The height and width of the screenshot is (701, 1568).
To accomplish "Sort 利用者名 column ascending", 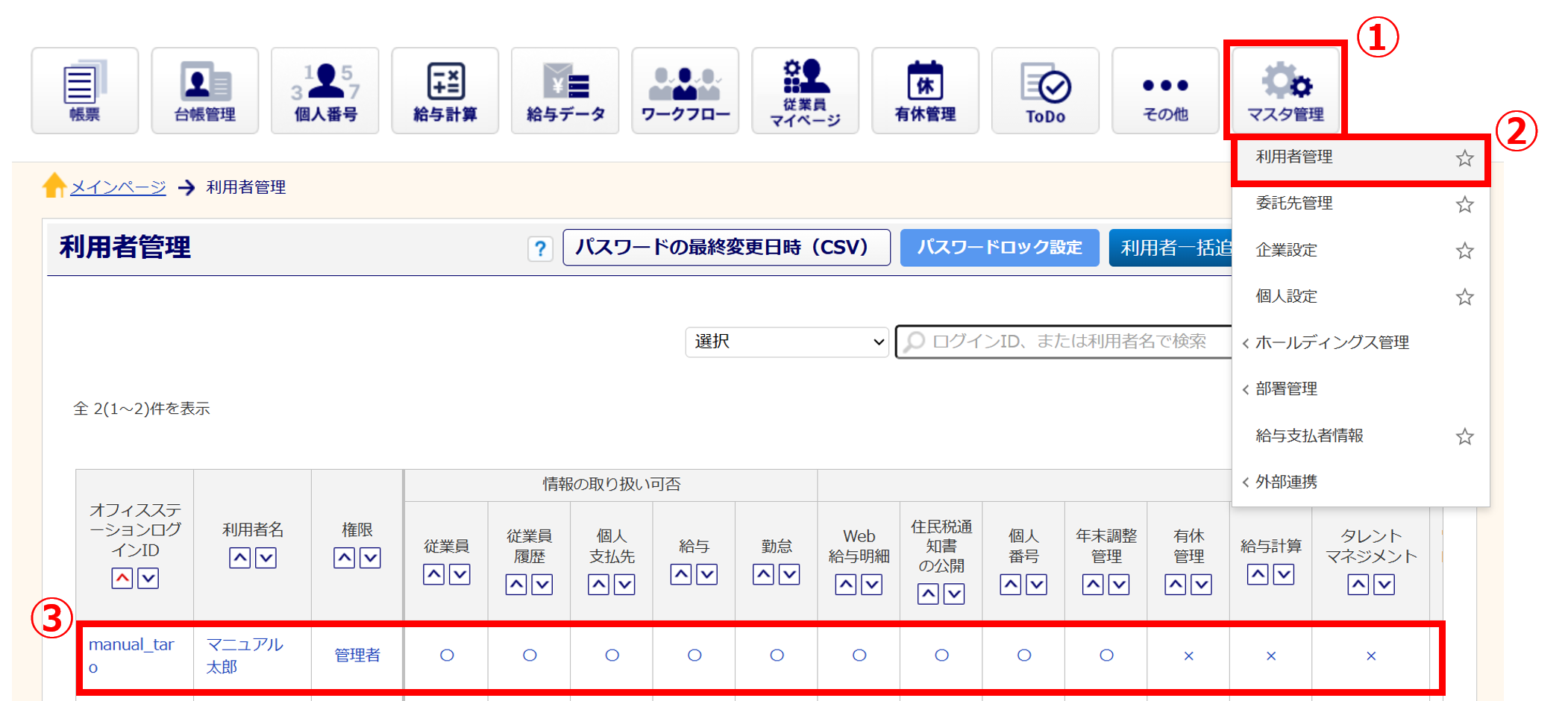I will (x=239, y=558).
